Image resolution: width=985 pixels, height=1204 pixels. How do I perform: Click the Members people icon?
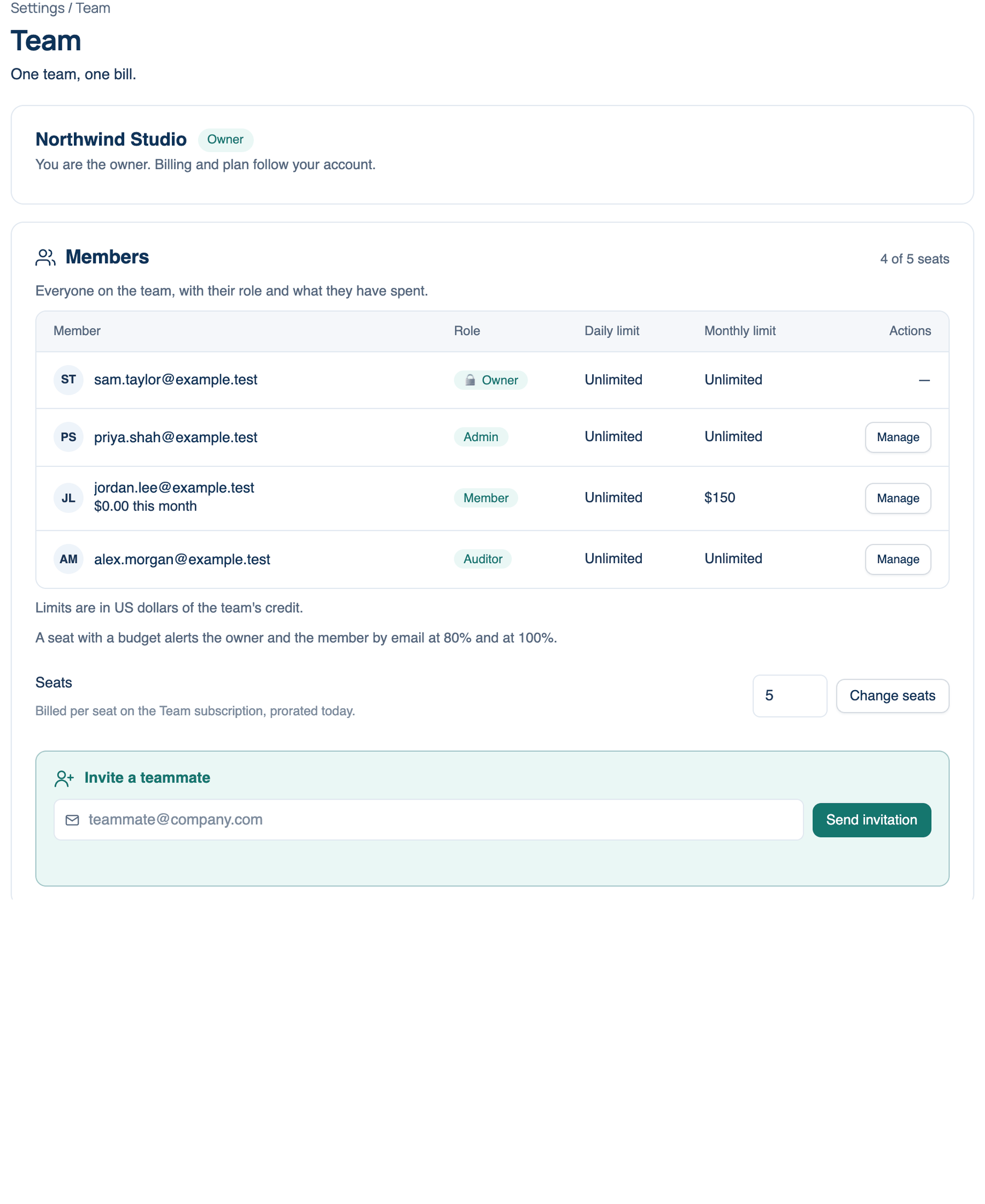(x=45, y=257)
